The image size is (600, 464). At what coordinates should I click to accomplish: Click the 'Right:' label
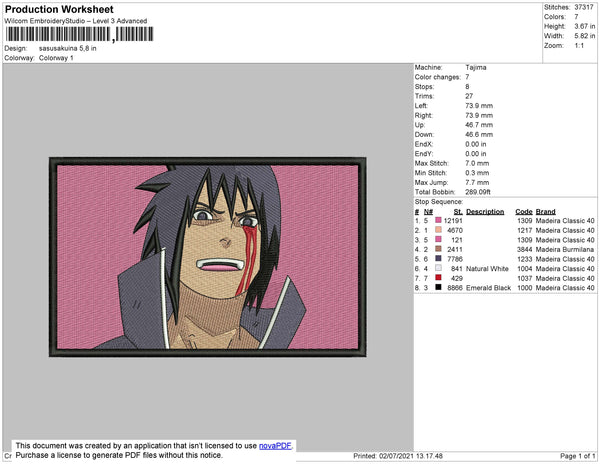tap(424, 116)
